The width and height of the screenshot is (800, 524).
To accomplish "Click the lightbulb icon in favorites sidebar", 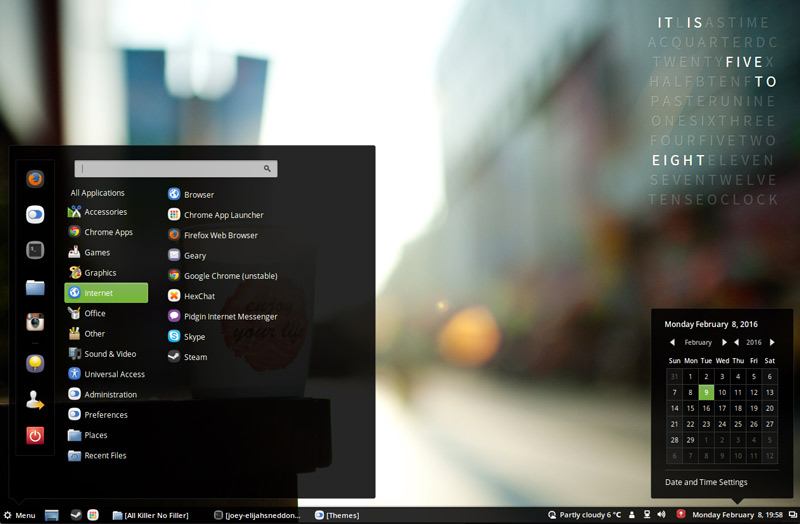I will (x=35, y=363).
